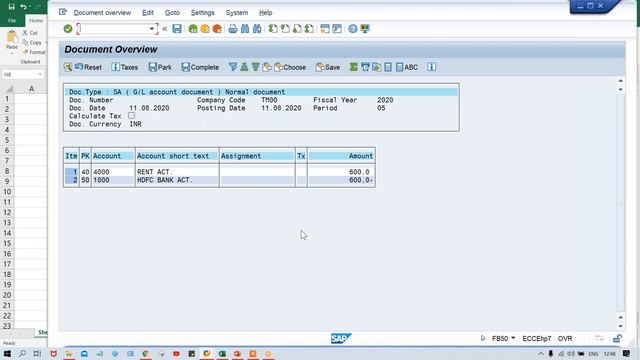Open the command field dropdown arrow
Viewport: 640px width, 360px height.
coord(151,29)
